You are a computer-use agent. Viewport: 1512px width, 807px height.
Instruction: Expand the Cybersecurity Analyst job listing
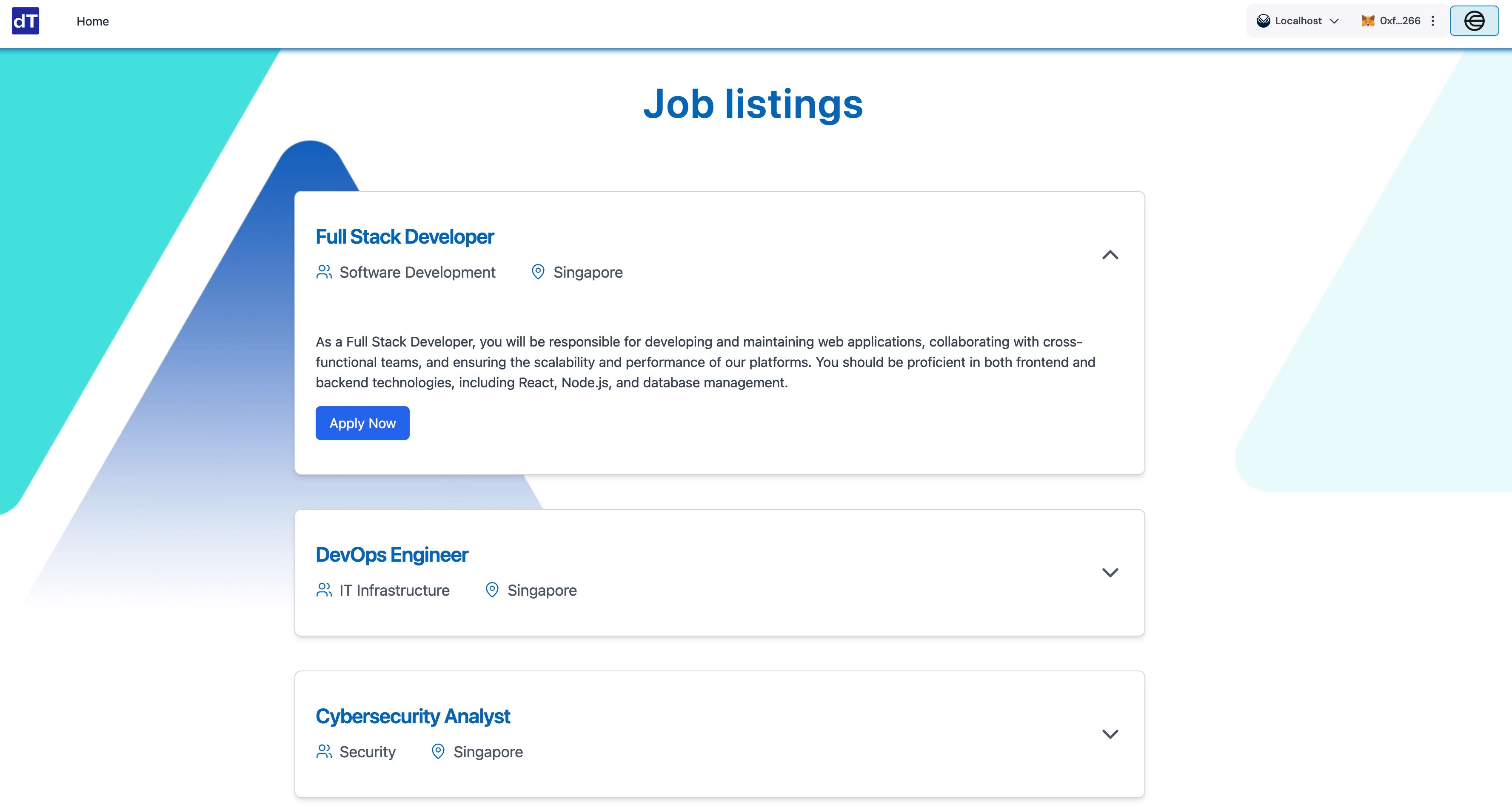pos(1109,734)
